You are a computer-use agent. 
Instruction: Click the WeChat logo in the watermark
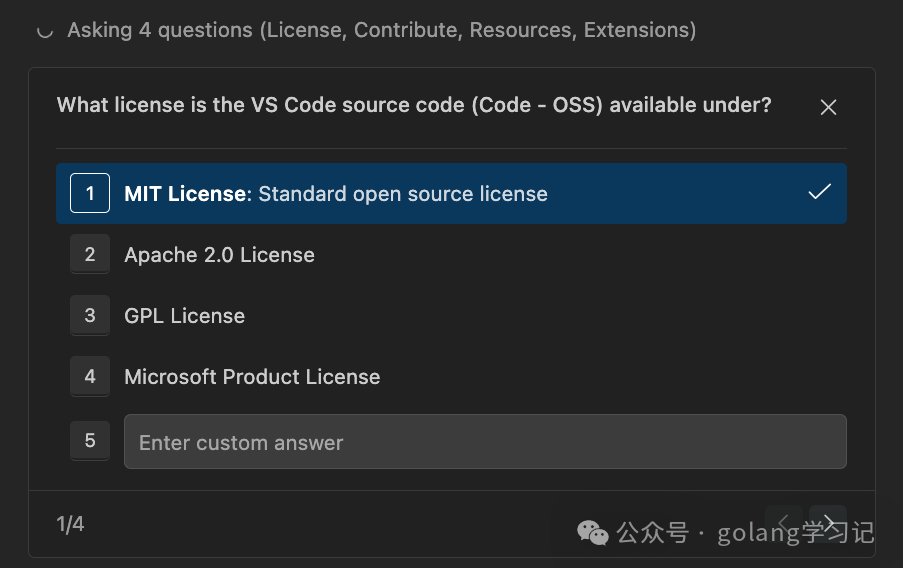(x=593, y=533)
